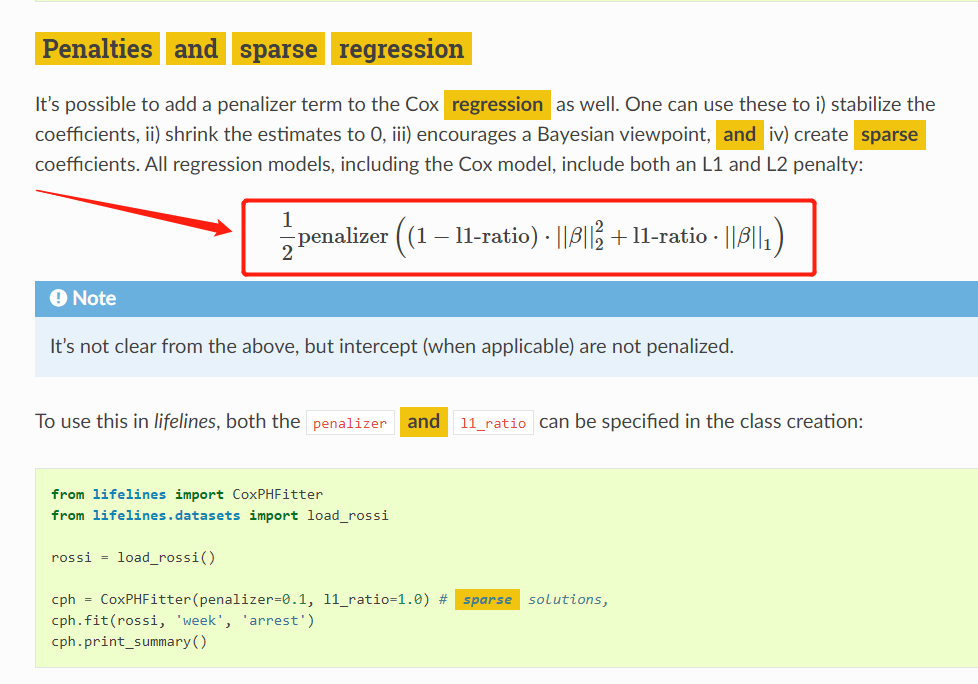Image resolution: width=978 pixels, height=684 pixels.
Task: Click 'lifelines.datasets' in the import statement
Action: pos(167,516)
